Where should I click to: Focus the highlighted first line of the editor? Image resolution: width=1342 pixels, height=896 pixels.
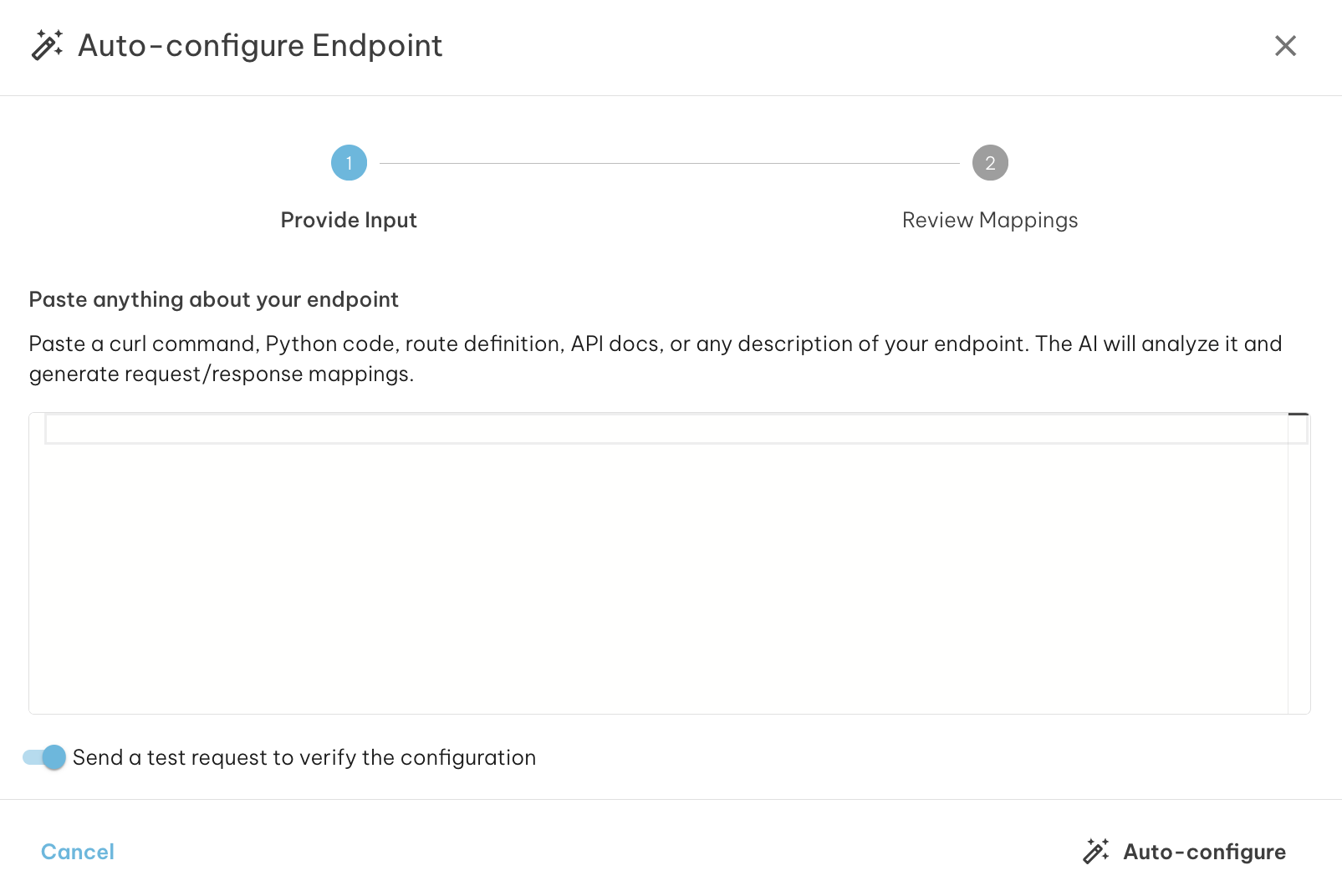tap(665, 430)
